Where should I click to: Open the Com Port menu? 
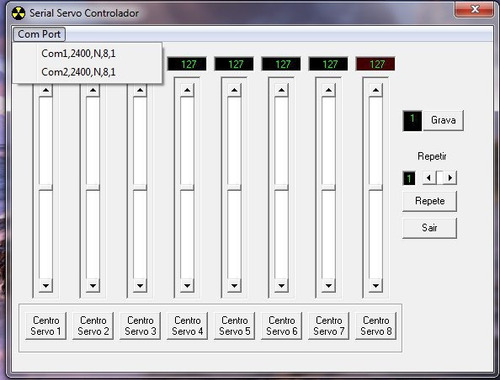tap(39, 34)
